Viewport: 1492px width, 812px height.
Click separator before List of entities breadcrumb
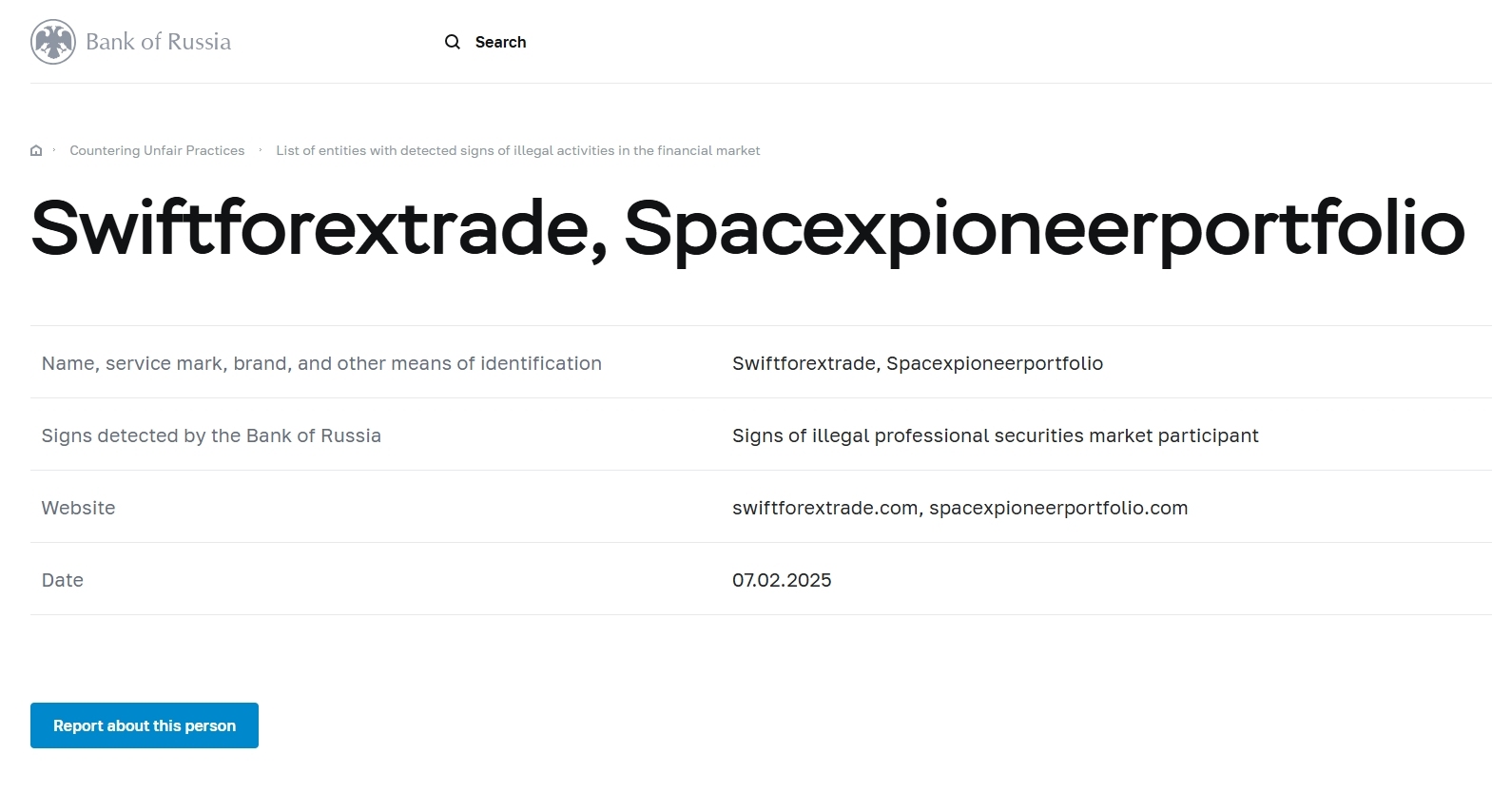[x=261, y=150]
